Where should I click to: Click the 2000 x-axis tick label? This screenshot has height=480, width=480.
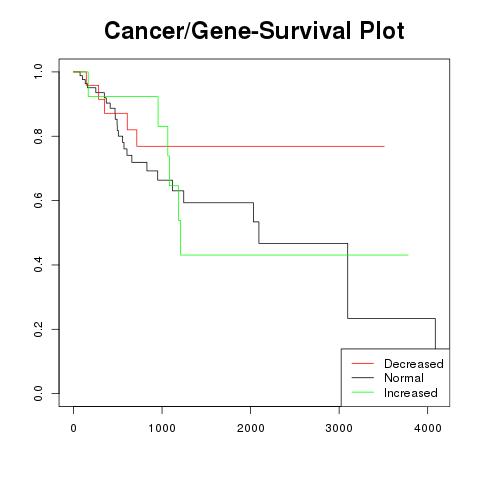point(251,428)
